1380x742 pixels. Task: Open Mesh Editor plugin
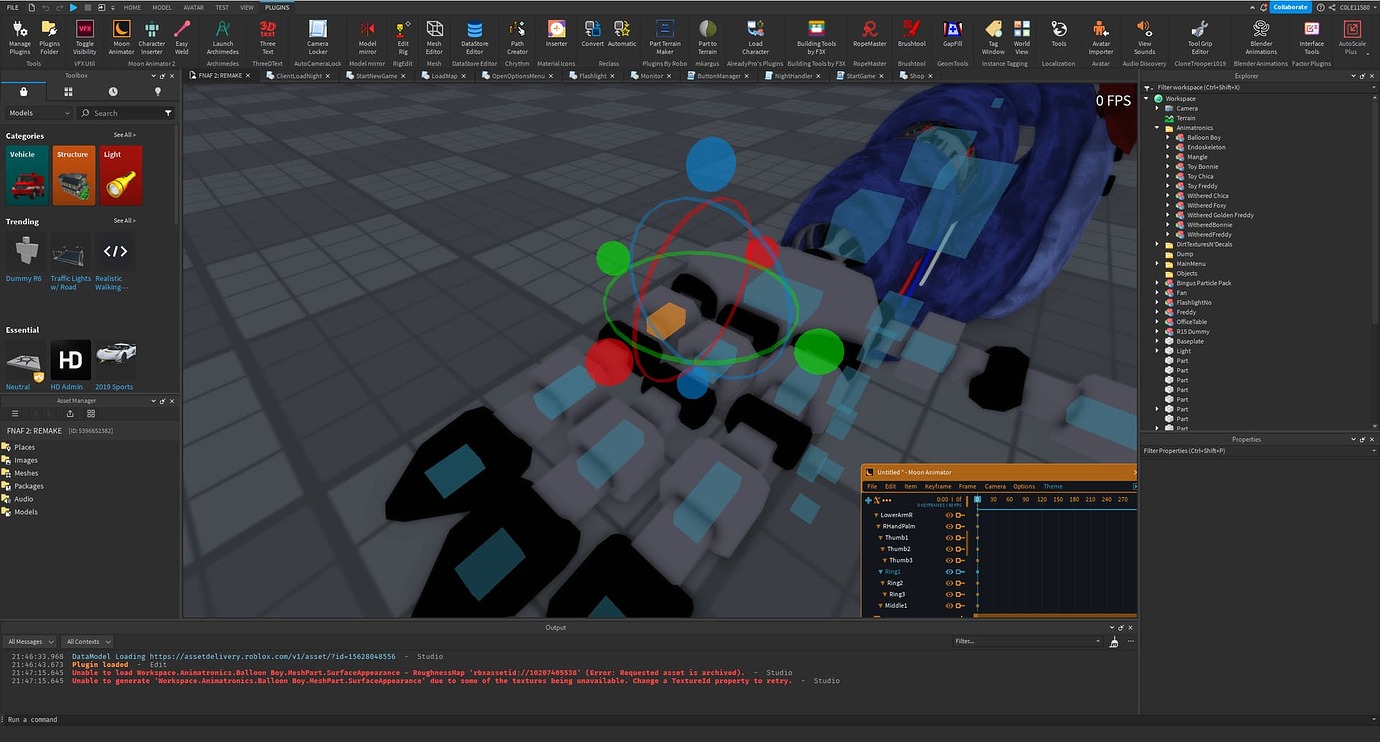tap(434, 36)
